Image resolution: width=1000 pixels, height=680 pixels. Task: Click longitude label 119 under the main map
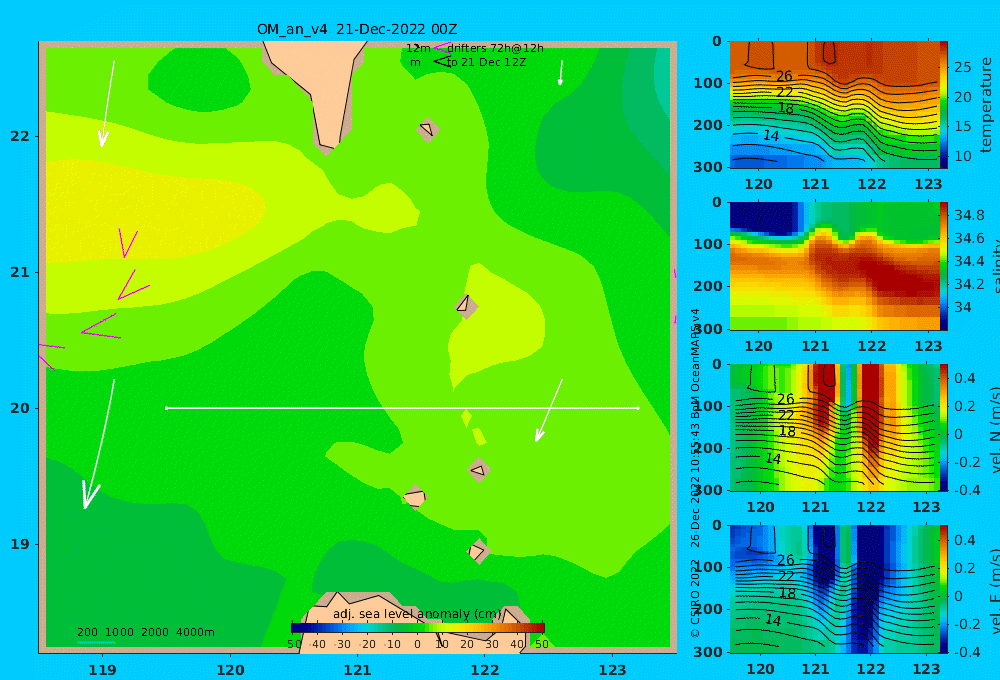point(102,670)
